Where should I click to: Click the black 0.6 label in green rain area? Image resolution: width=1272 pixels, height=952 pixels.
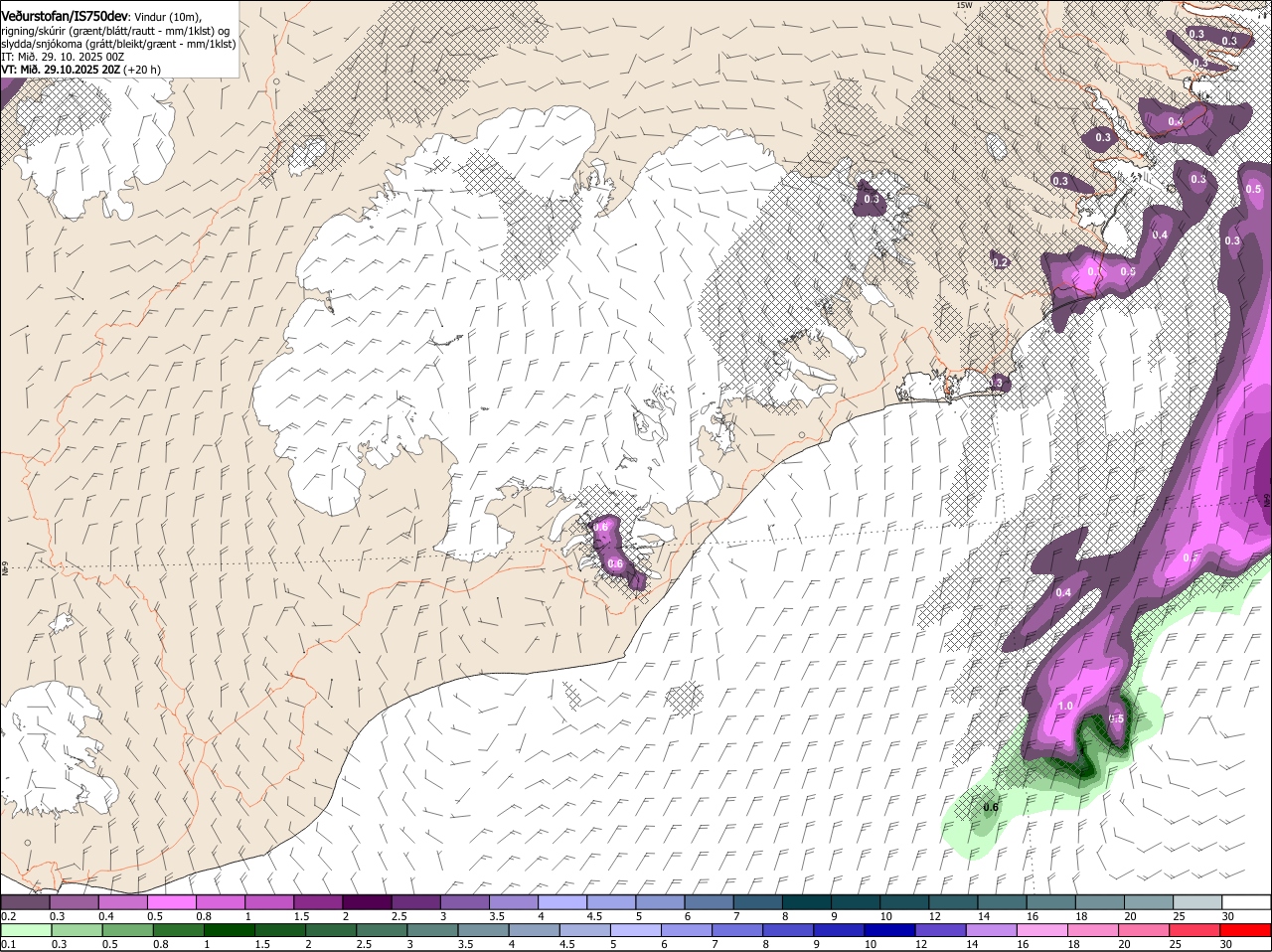click(x=990, y=807)
